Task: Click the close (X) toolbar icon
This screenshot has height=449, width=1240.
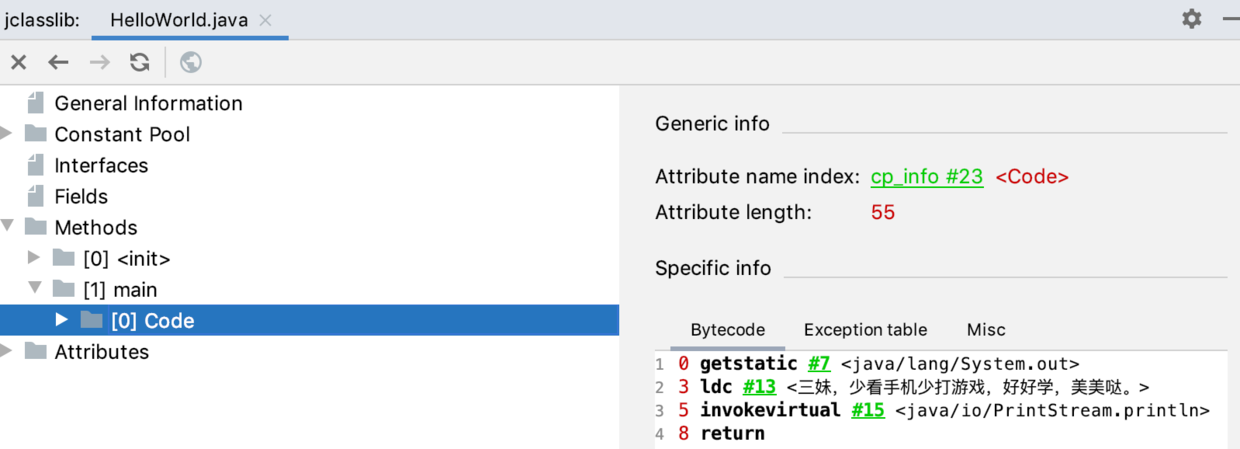Action: coord(18,62)
